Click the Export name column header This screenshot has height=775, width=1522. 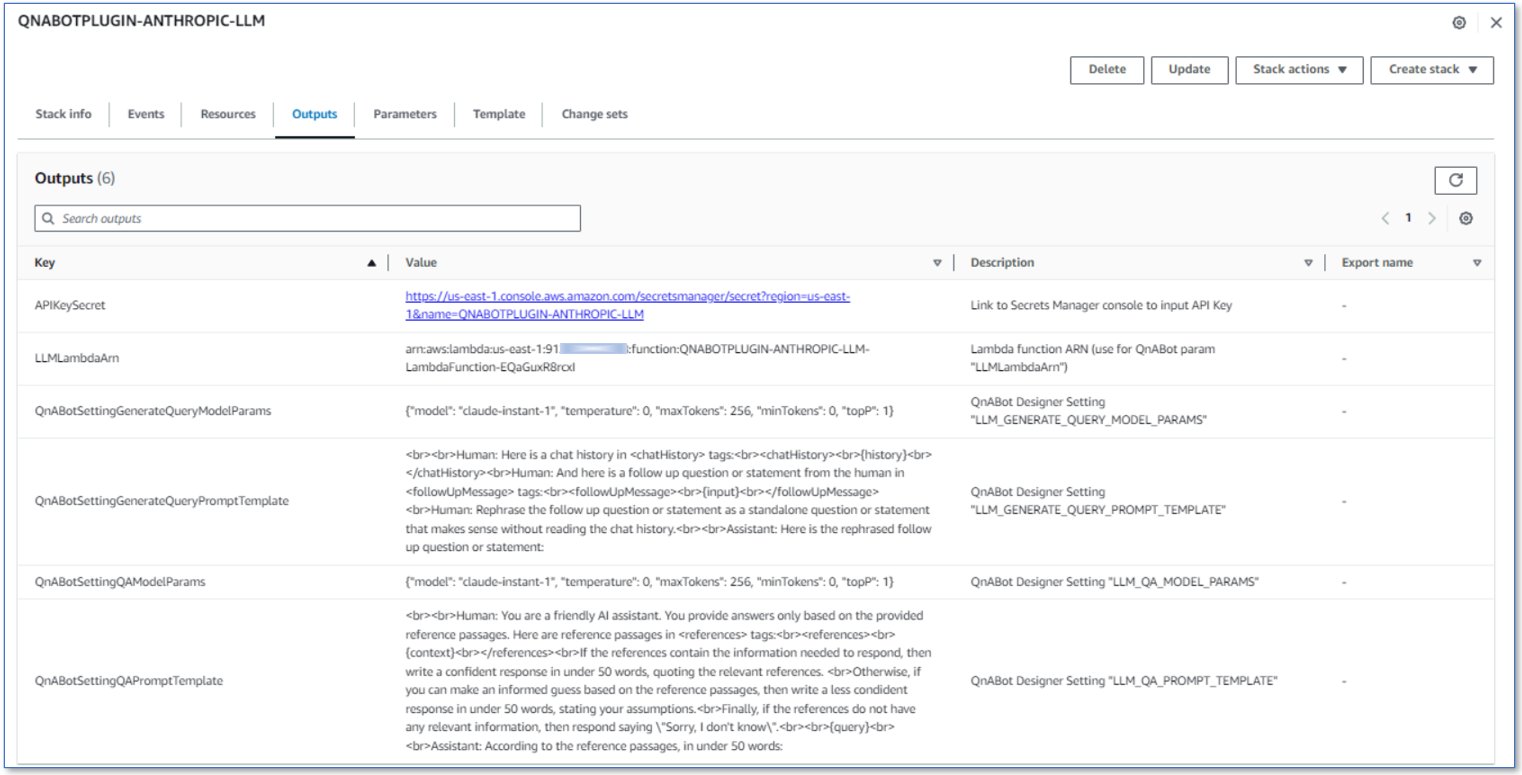point(1378,263)
